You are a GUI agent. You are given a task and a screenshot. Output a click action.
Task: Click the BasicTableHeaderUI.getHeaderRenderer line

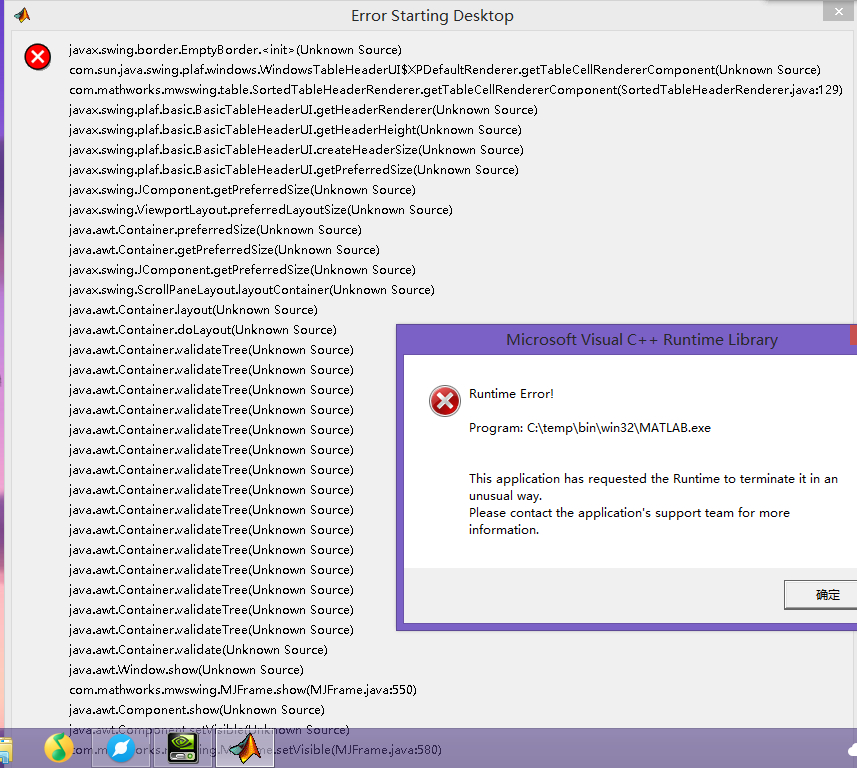pos(303,110)
